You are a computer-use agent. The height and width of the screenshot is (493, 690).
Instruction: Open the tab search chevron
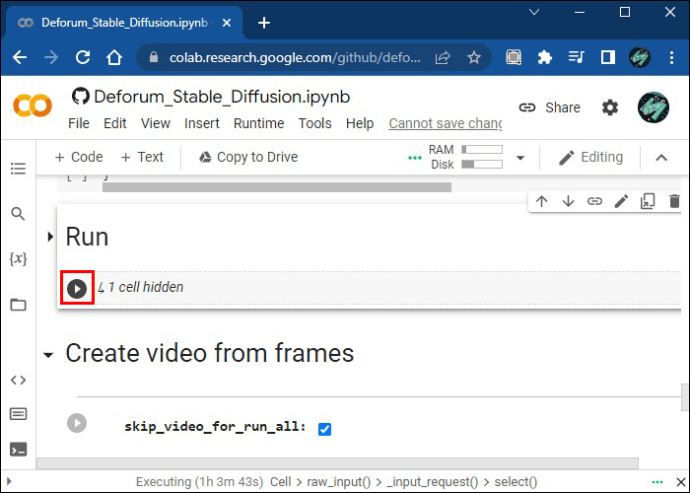click(534, 12)
